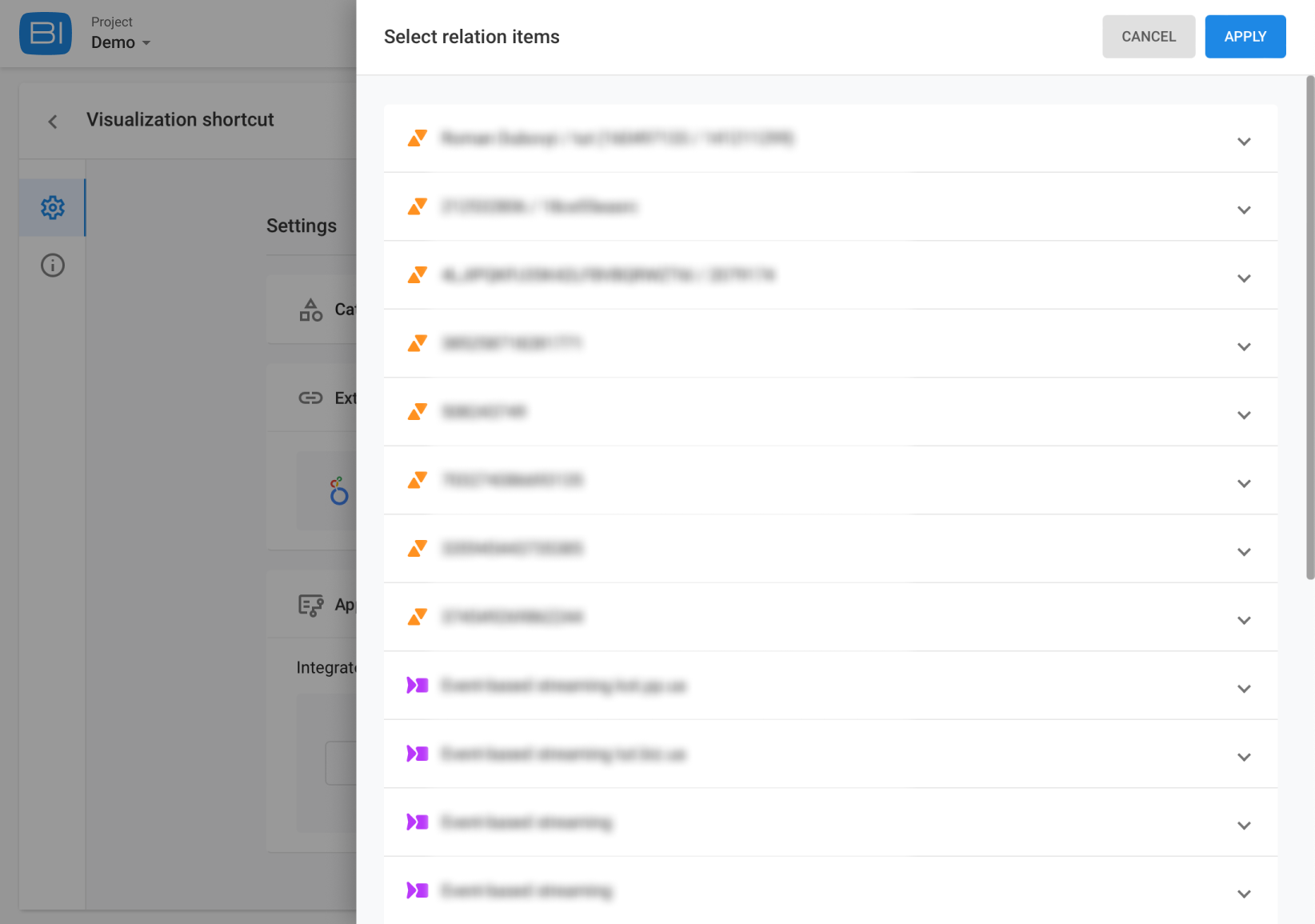Click the orange icon of fourth relation
1315x924 pixels.
[x=418, y=343]
